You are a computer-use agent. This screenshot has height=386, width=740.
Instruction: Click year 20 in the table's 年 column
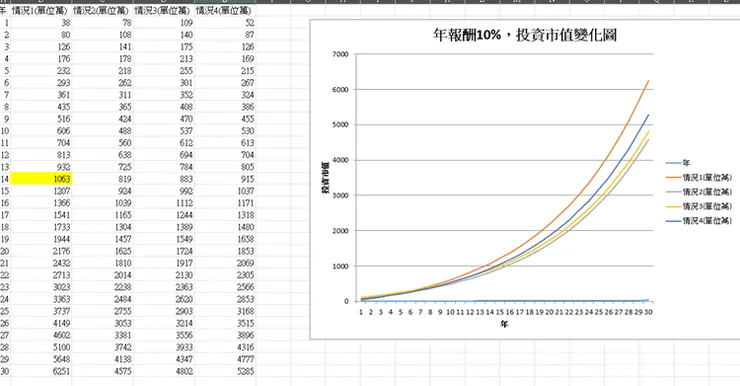click(5, 251)
